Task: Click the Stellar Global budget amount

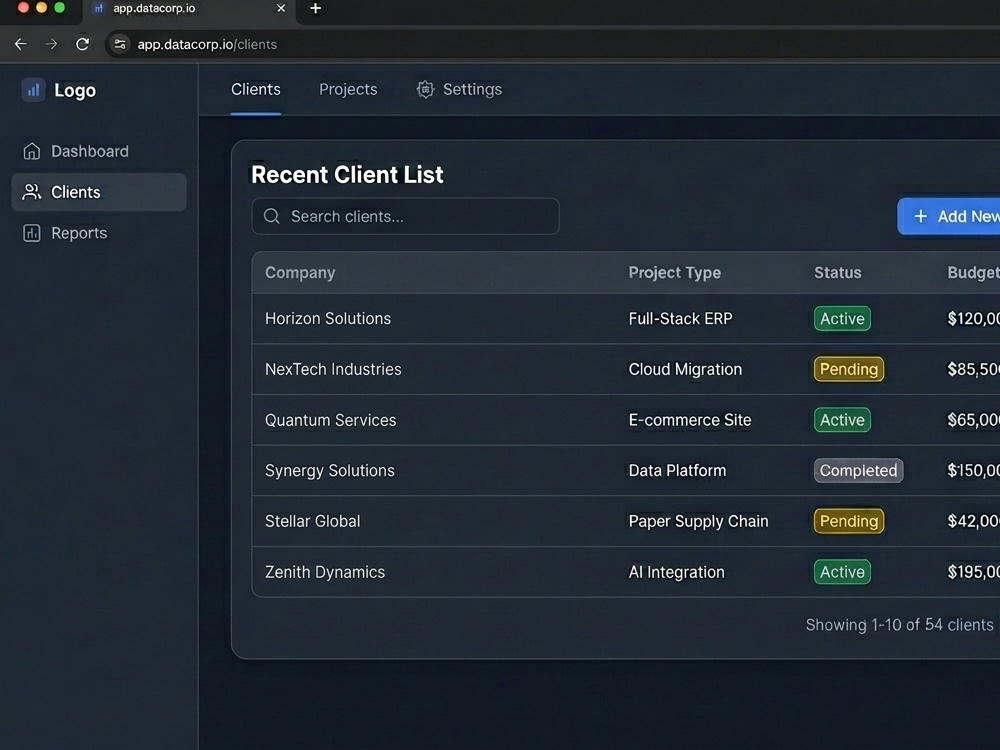Action: [973, 521]
